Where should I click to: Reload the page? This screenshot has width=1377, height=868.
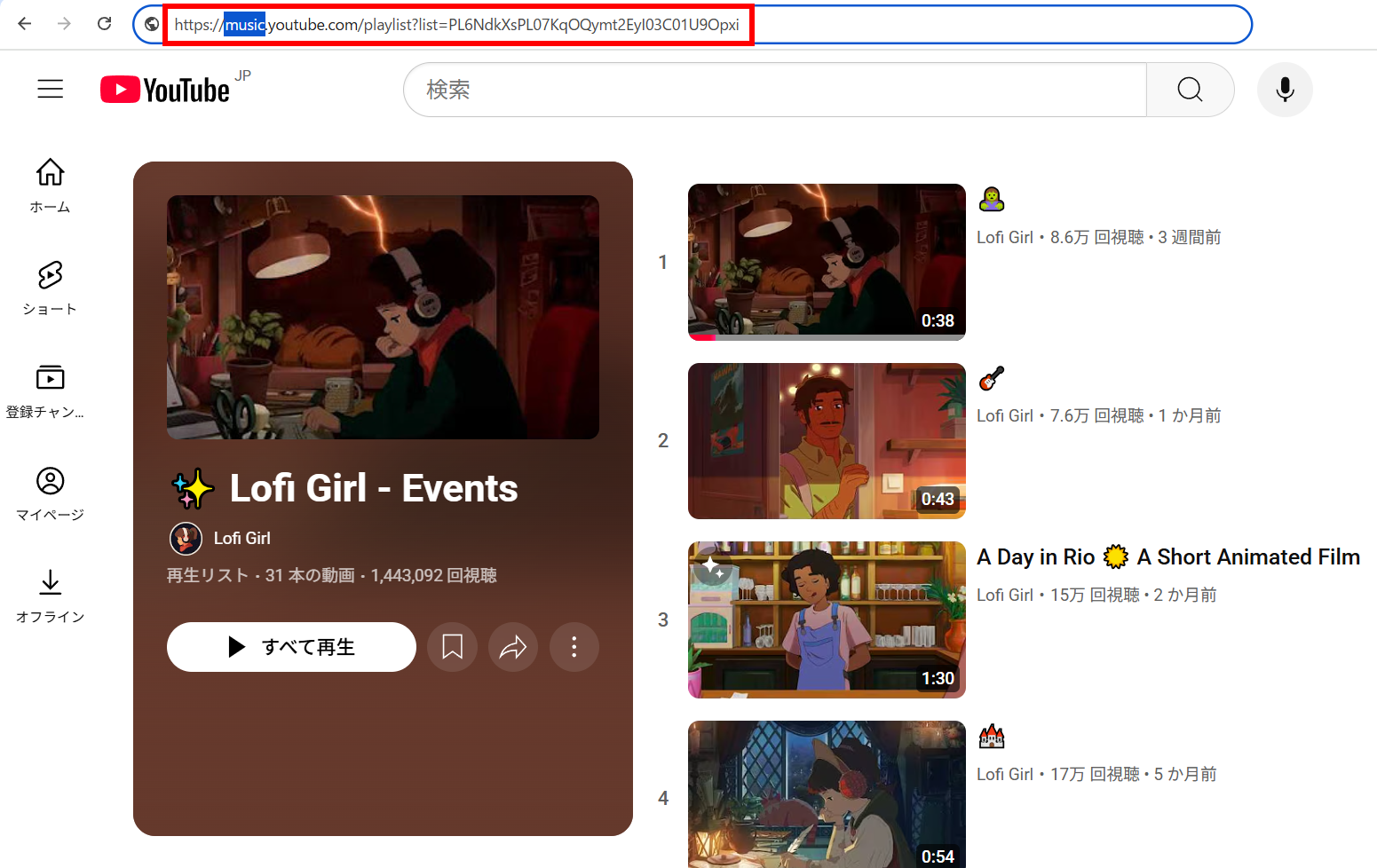(105, 24)
